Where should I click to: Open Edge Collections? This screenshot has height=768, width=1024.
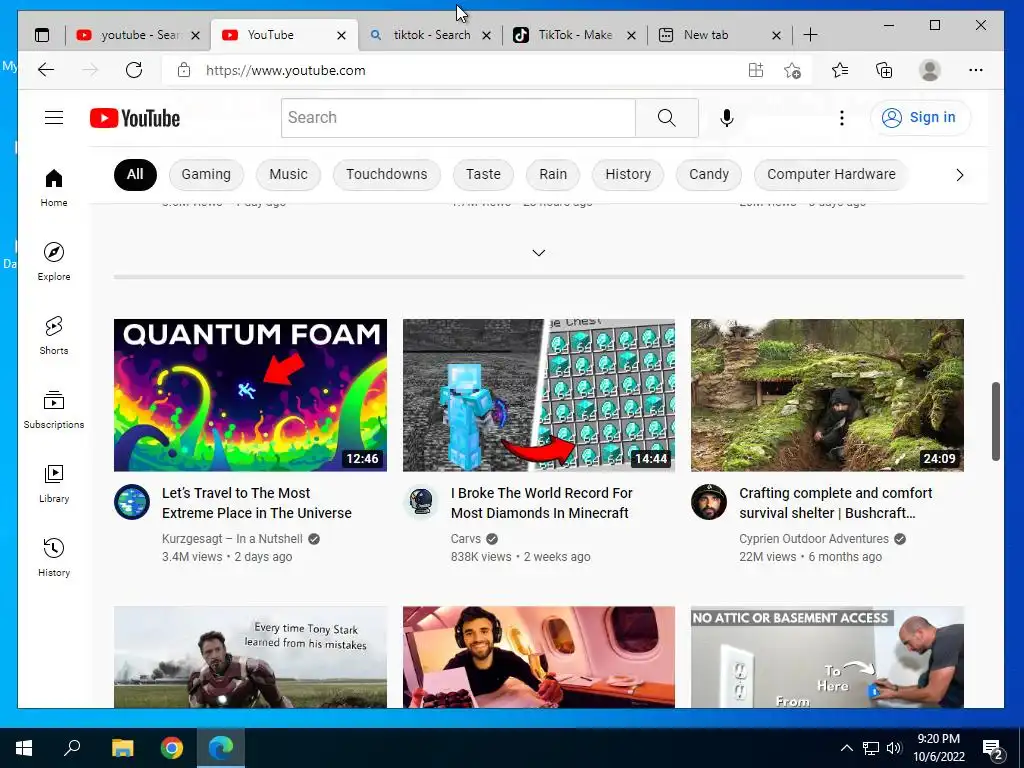(884, 70)
